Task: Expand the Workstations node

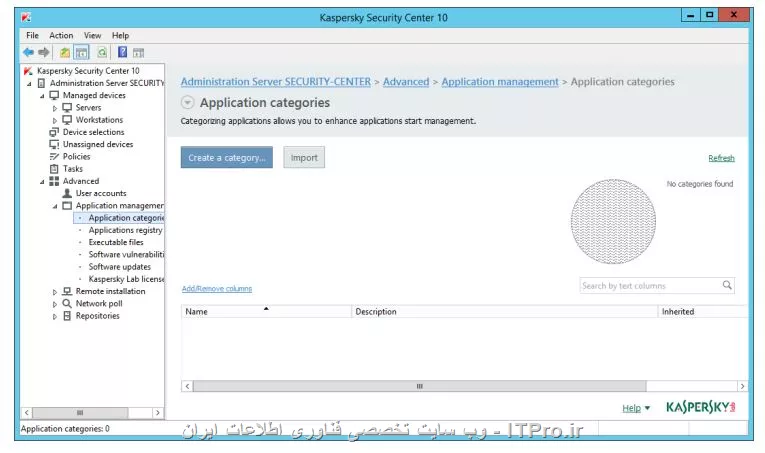Action: 55,120
